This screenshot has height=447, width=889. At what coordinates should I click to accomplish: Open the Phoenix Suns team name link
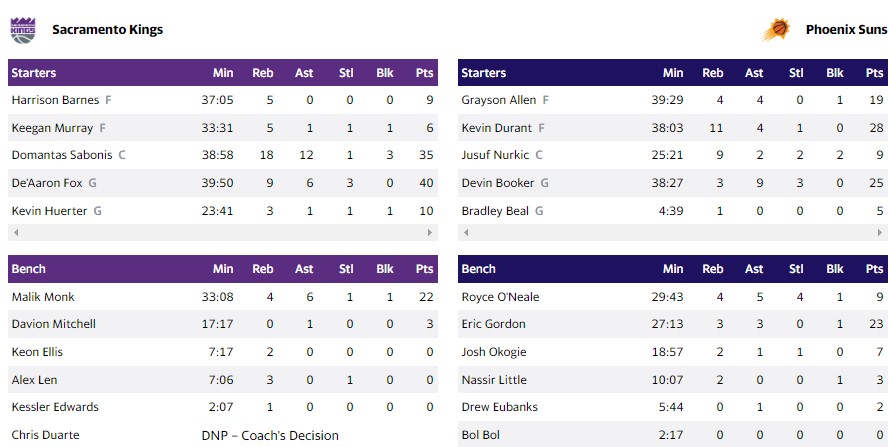pos(846,30)
